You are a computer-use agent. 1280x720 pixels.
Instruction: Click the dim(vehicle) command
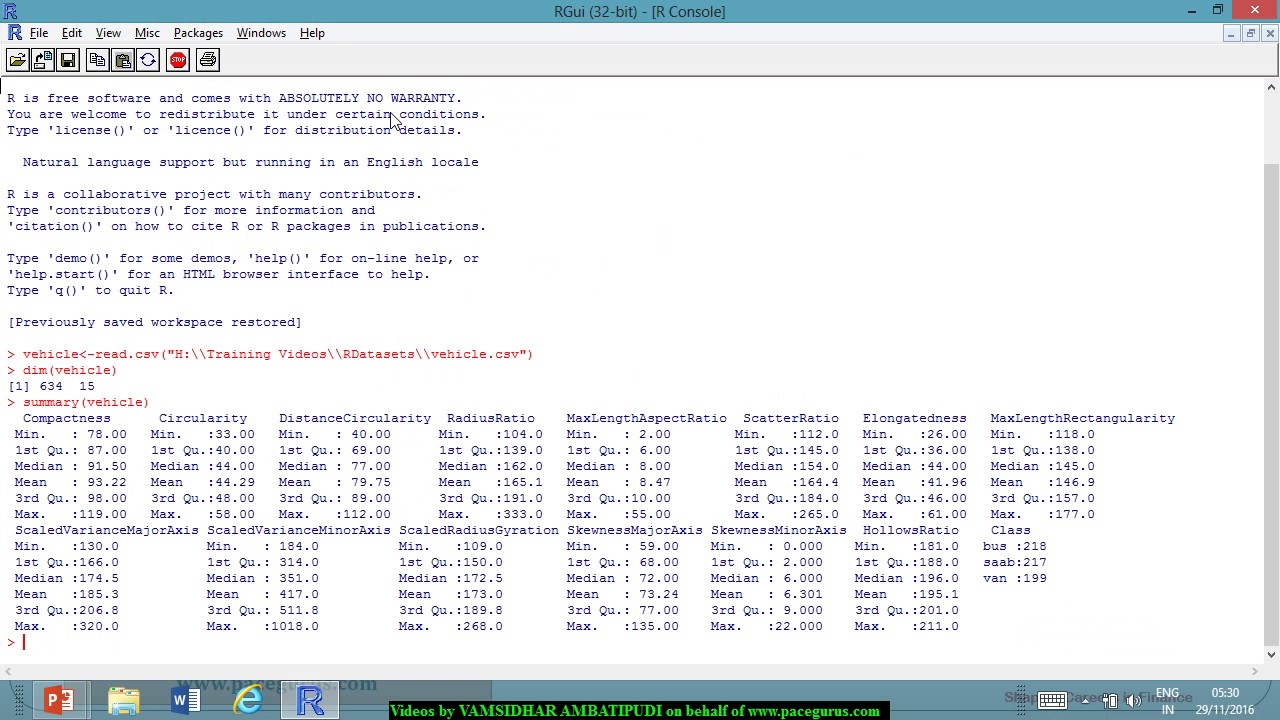click(x=70, y=370)
